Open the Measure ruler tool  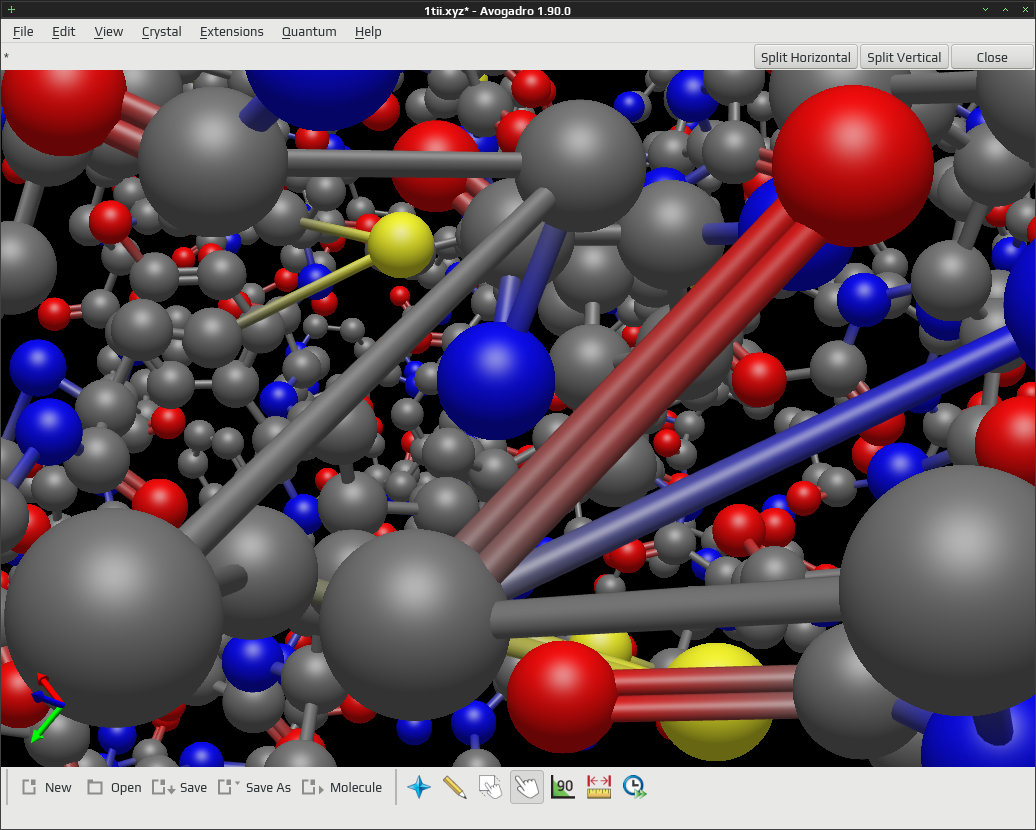pyautogui.click(x=599, y=786)
